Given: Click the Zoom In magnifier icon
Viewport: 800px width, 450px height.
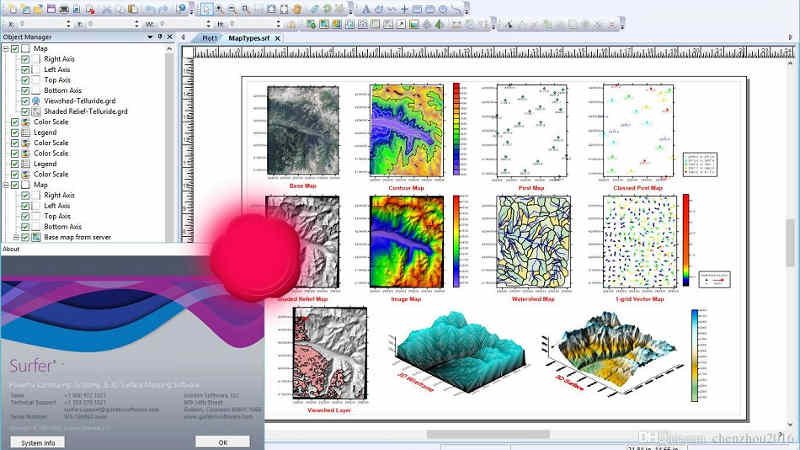Looking at the screenshot, I should 219,9.
